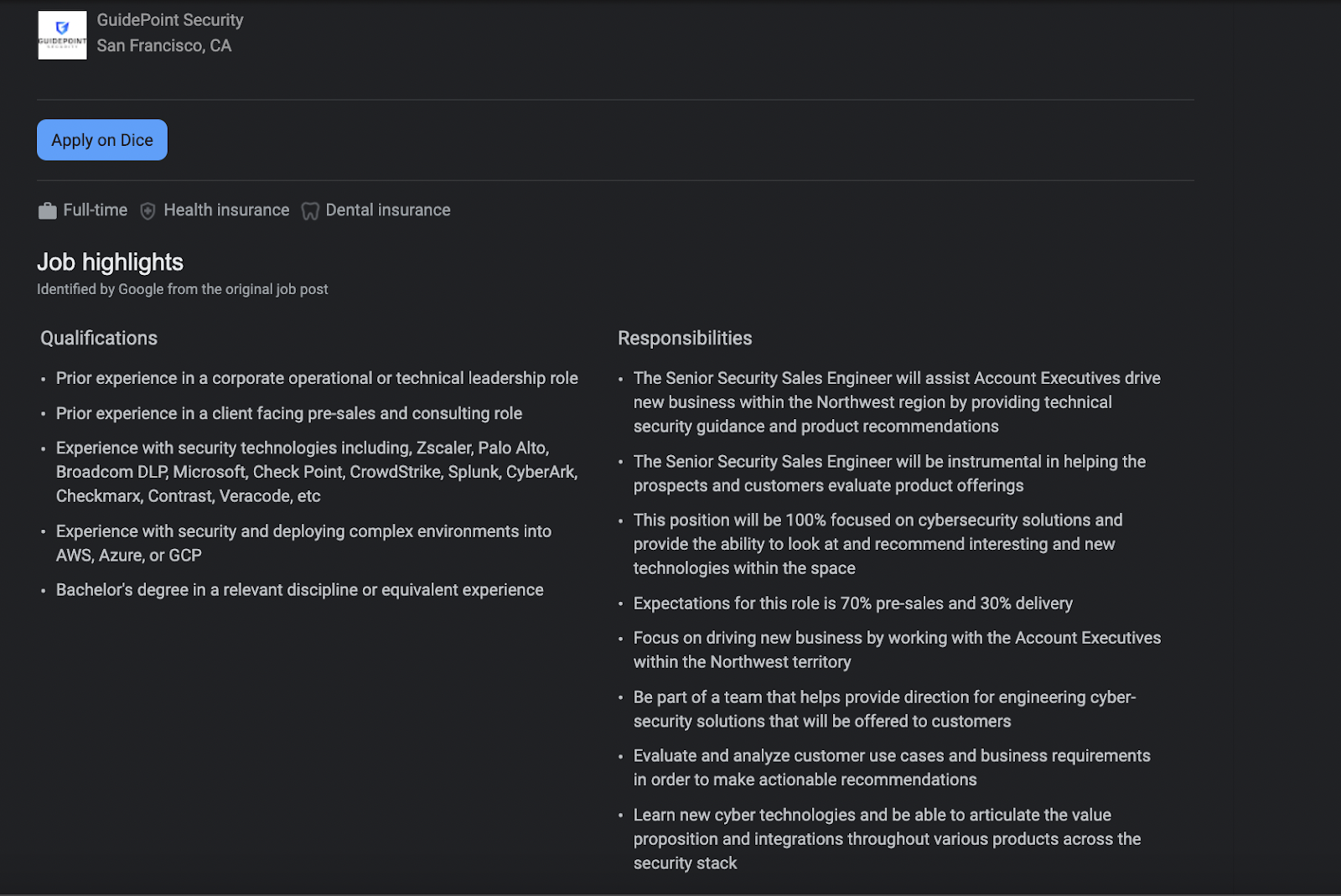Click the client facing pre-sales qualification
Image resolution: width=1341 pixels, height=896 pixels.
(x=288, y=413)
